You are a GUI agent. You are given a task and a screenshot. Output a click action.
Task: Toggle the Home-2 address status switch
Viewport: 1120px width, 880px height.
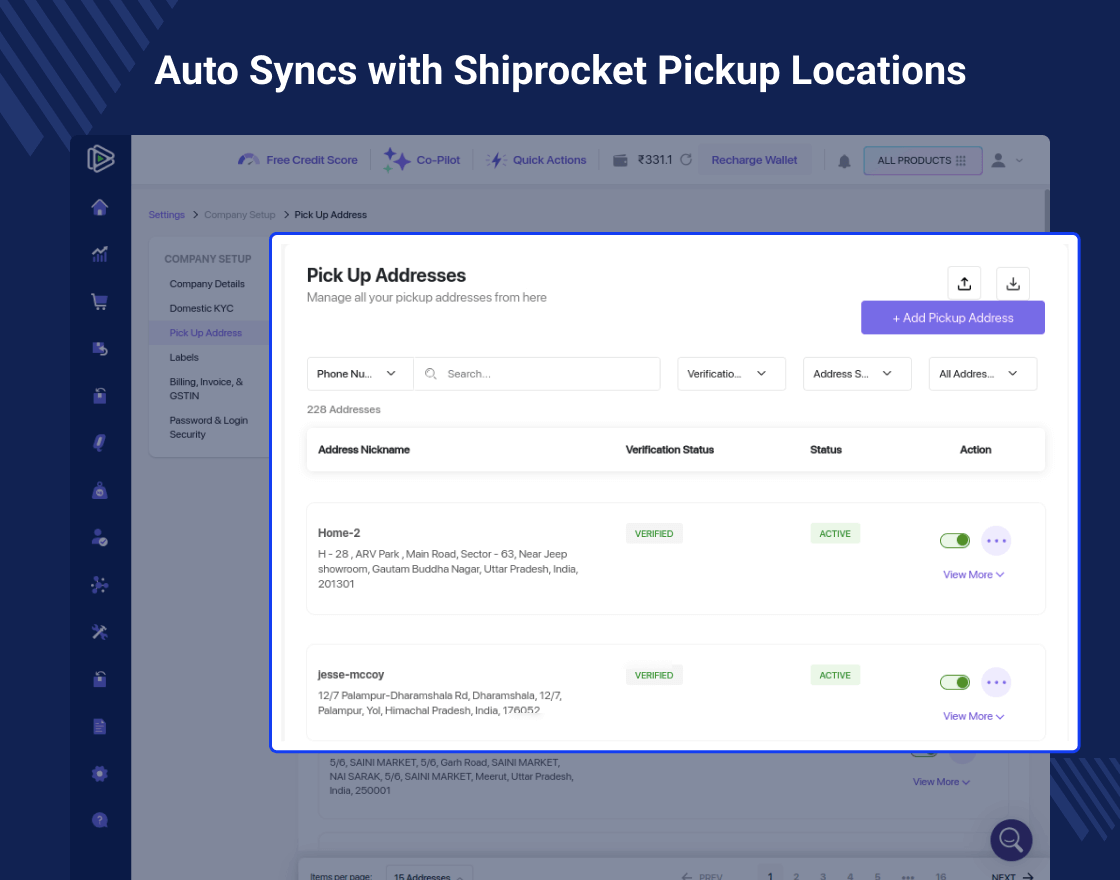[x=954, y=540]
